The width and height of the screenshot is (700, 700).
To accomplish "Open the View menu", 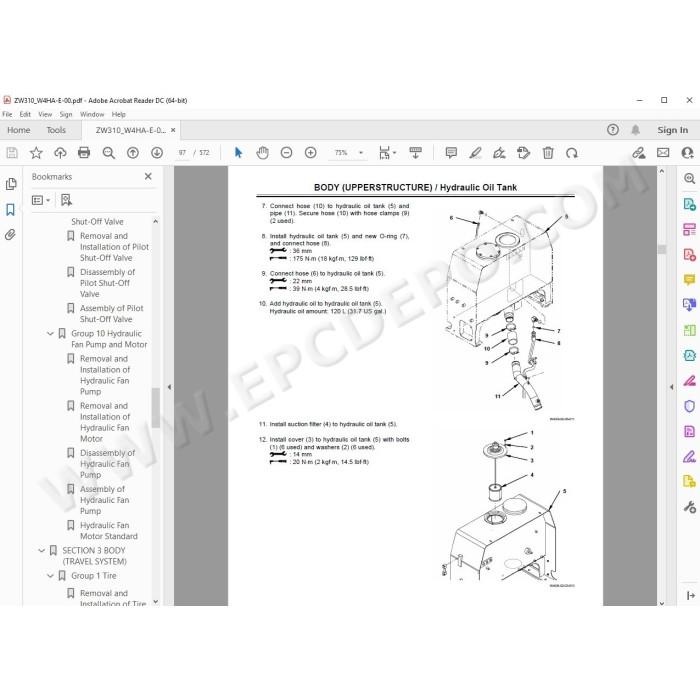I will click(x=45, y=114).
